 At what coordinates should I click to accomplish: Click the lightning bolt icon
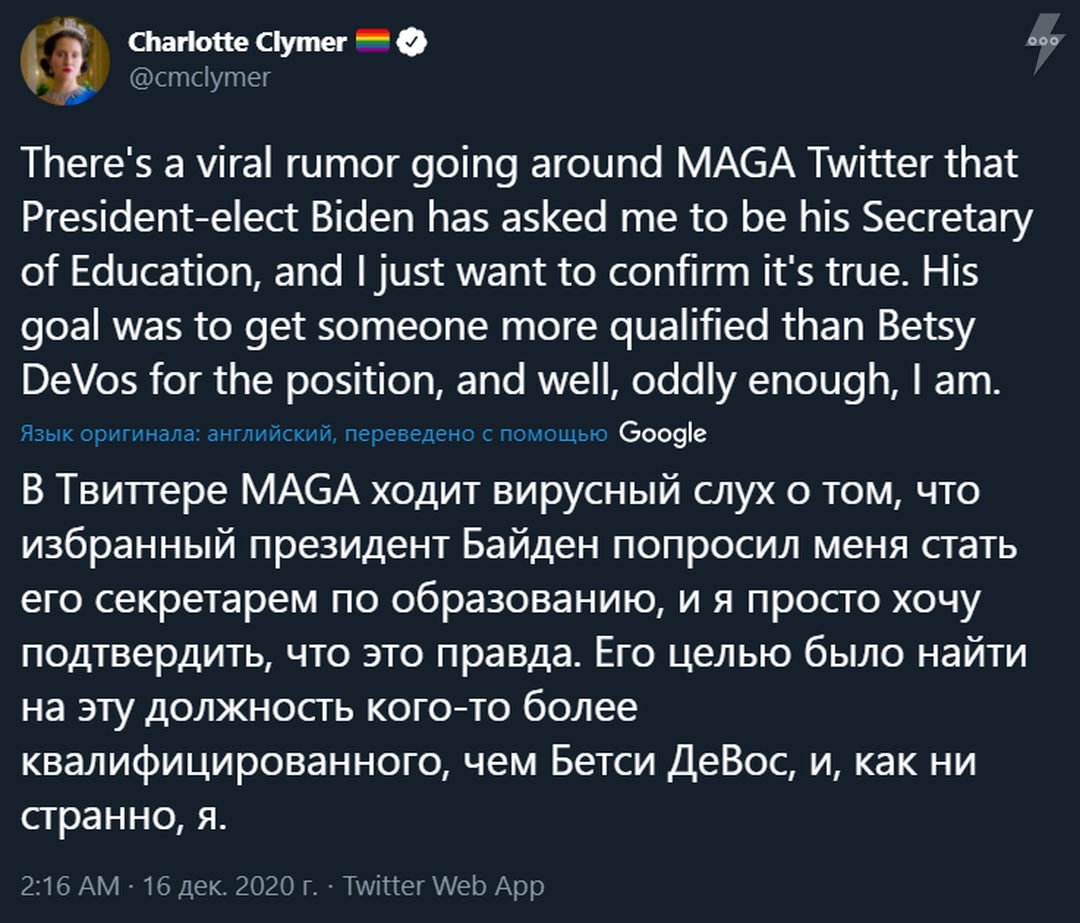pos(1047,44)
